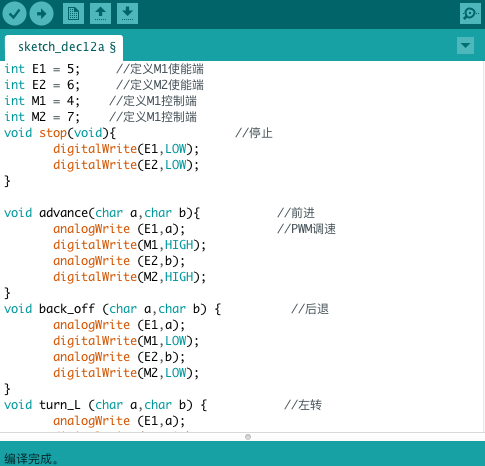Open the Serial Monitor
The width and height of the screenshot is (485, 466).
[470, 14]
